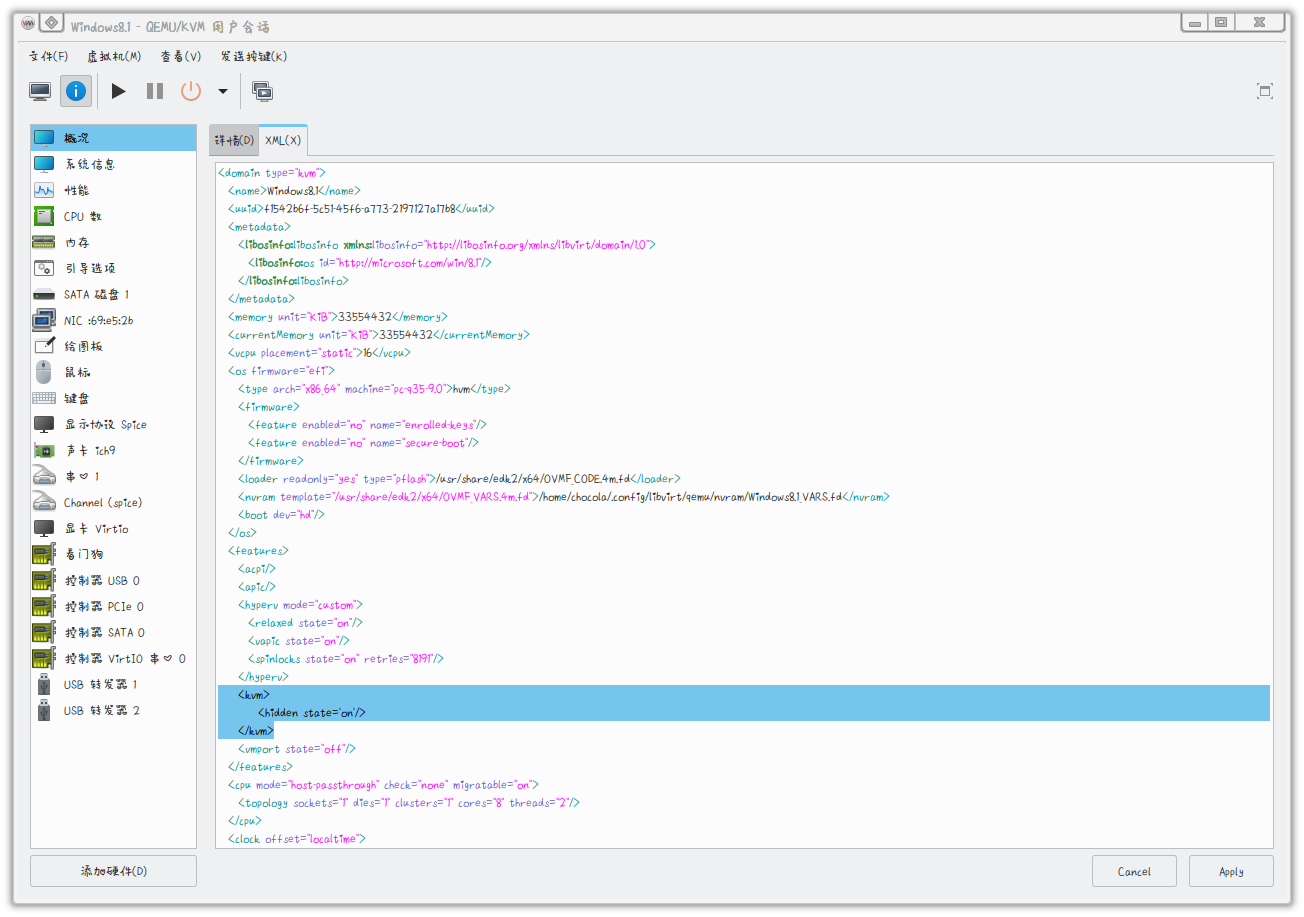
Task: Select 内存 hardware entry
Action: click(113, 242)
